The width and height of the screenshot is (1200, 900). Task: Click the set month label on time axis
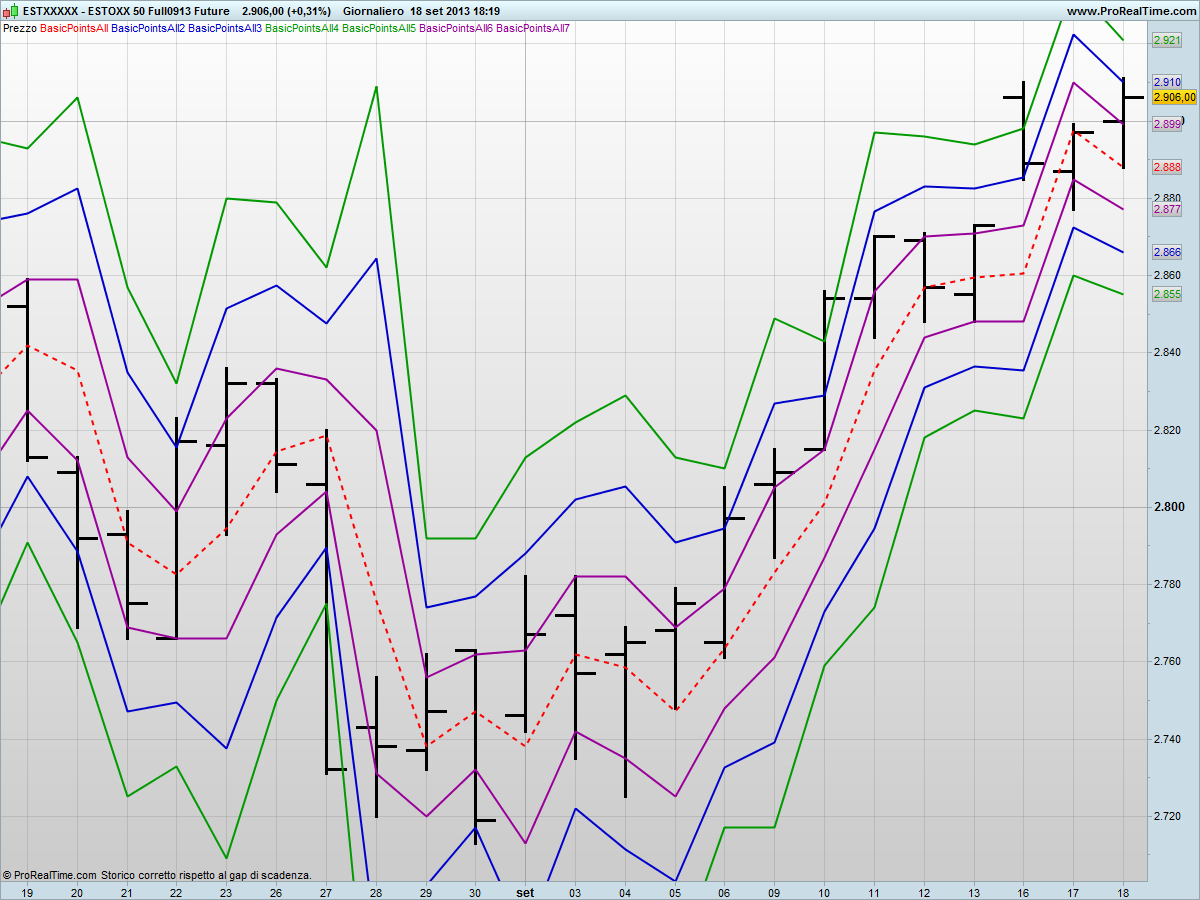(x=525, y=891)
